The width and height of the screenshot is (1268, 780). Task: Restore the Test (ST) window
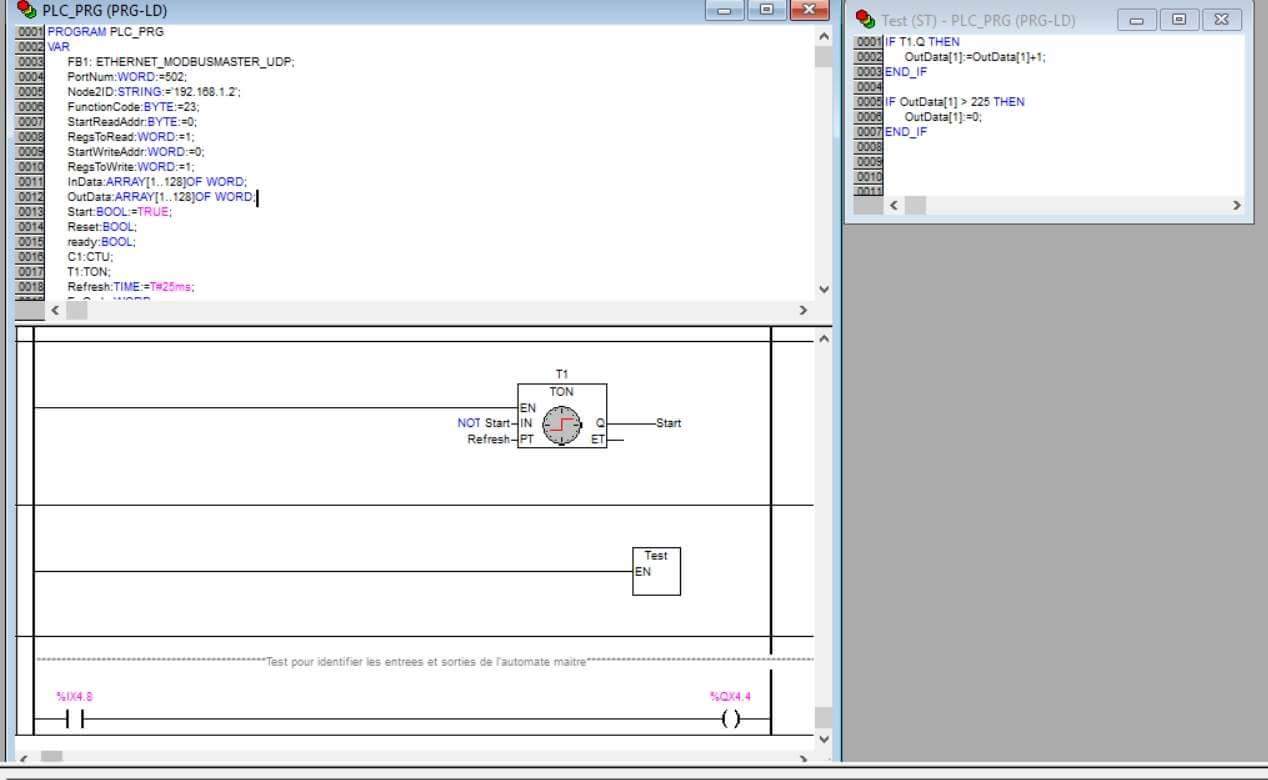tap(1179, 19)
